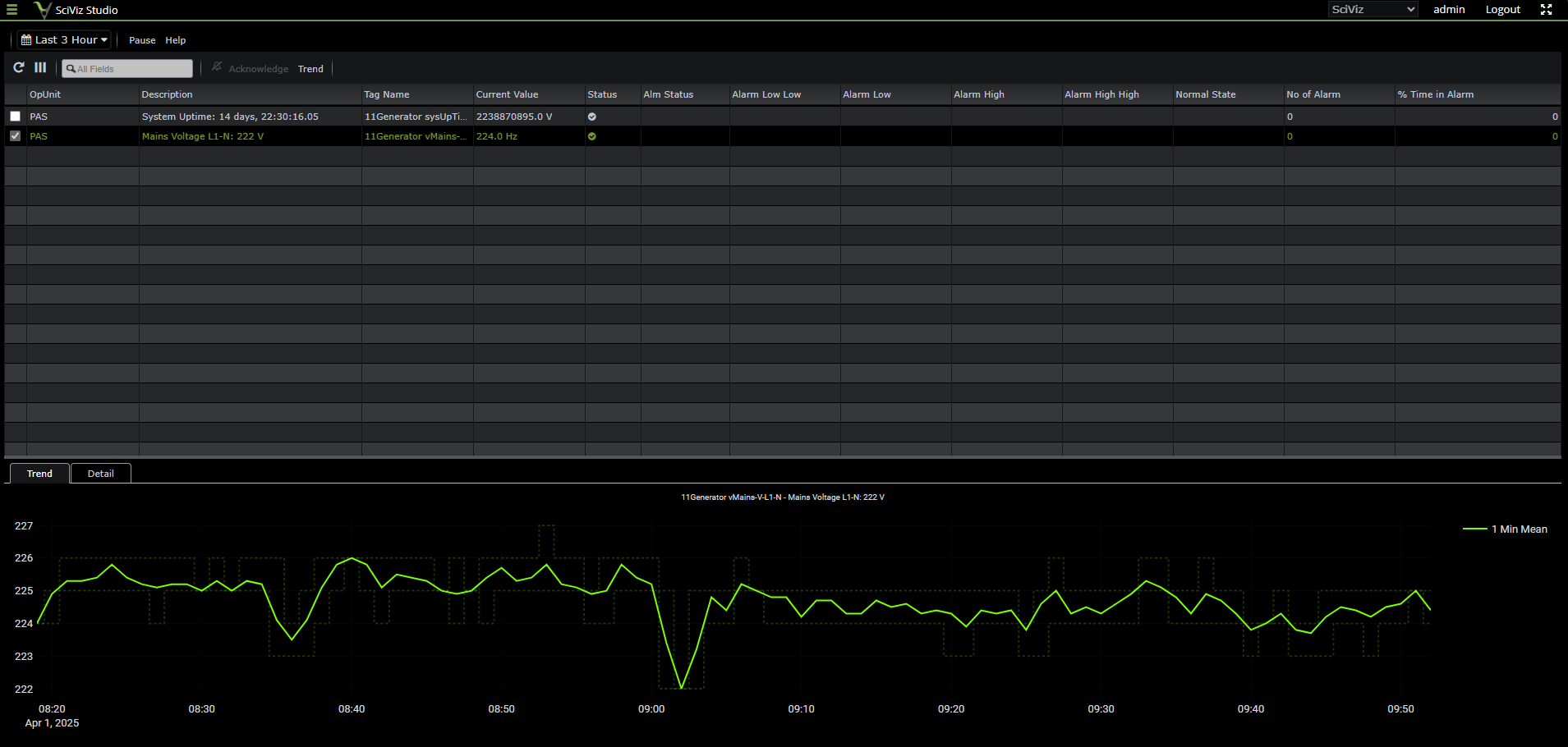The image size is (1568, 747).
Task: Sort by the Current Value column header
Action: click(x=507, y=94)
